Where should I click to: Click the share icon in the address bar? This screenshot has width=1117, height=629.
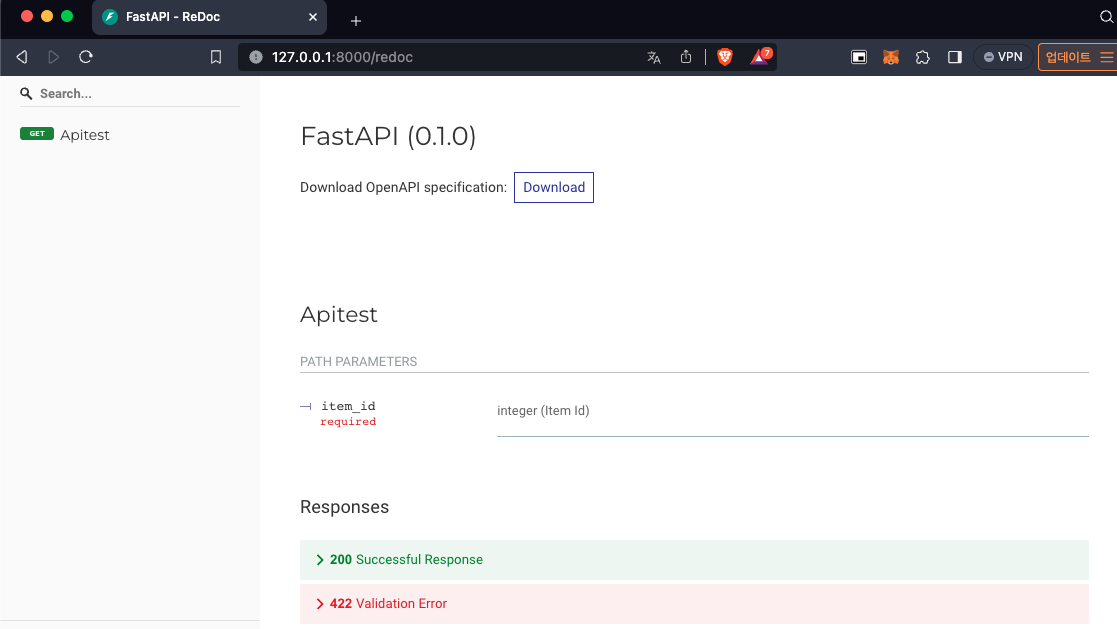[686, 57]
